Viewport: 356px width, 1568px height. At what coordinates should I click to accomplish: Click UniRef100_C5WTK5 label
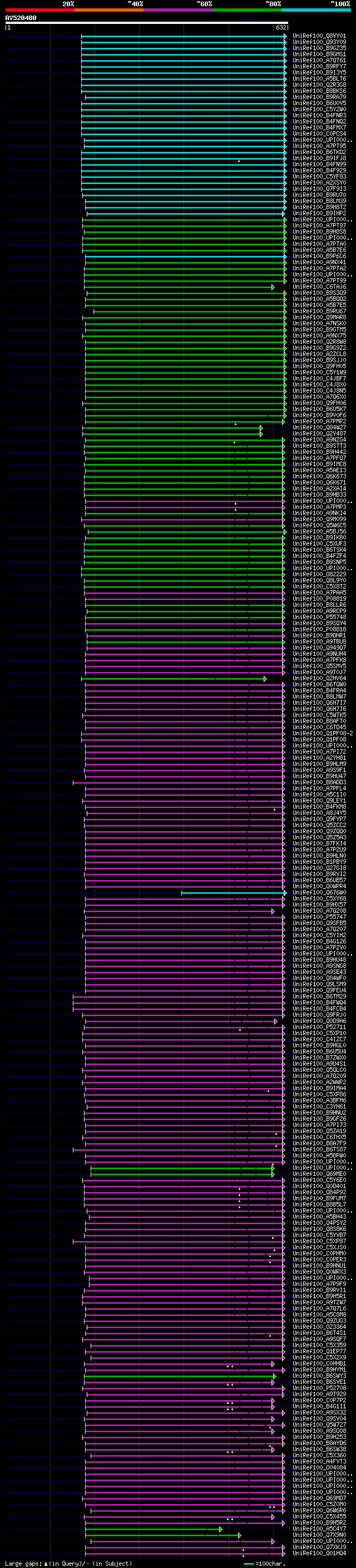tap(319, 715)
